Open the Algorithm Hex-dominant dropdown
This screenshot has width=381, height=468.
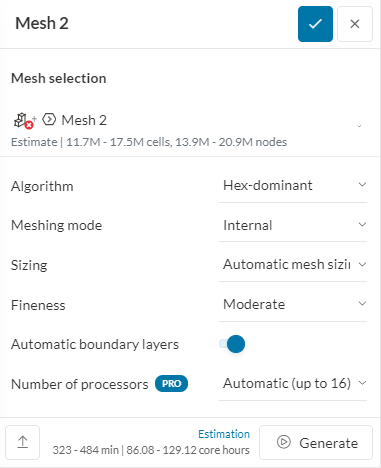tap(293, 185)
